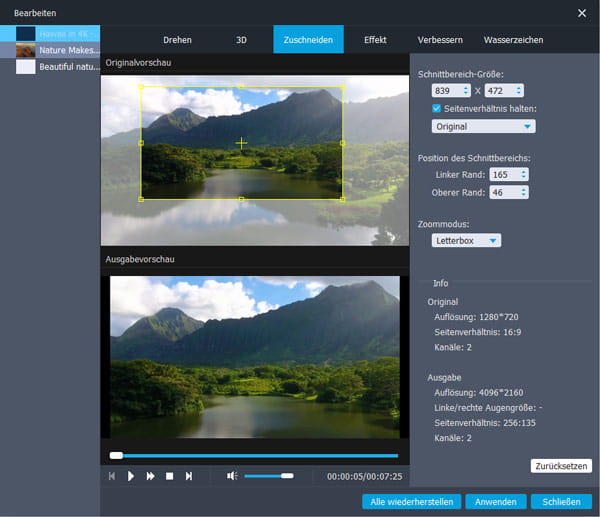This screenshot has height=517, width=600.
Task: Toggle Seitenverhältnis halten checkbox
Action: [437, 108]
